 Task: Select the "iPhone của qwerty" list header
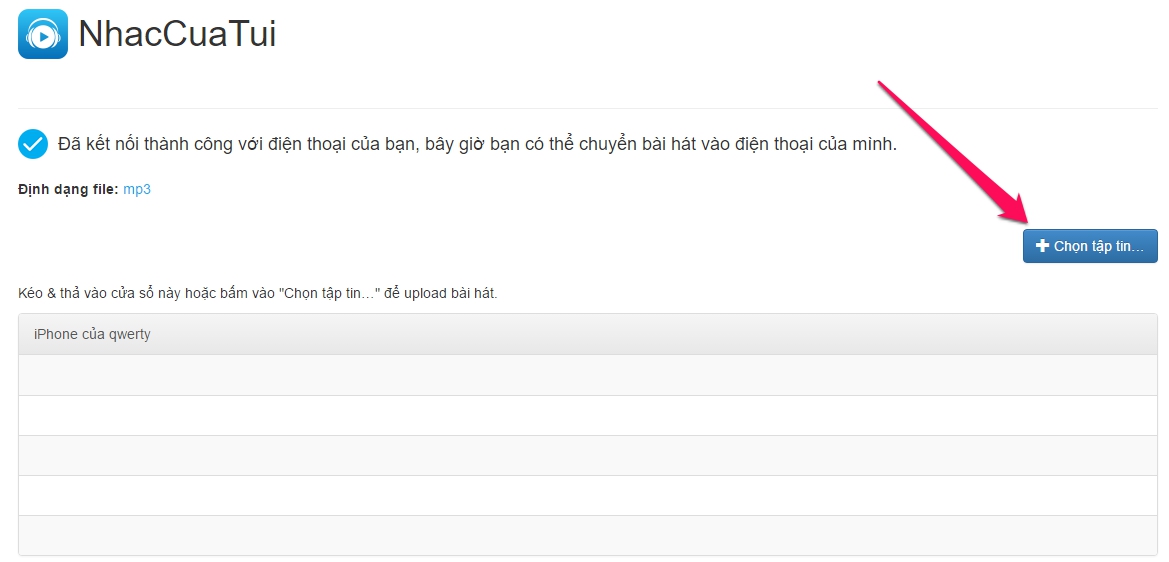click(x=587, y=334)
